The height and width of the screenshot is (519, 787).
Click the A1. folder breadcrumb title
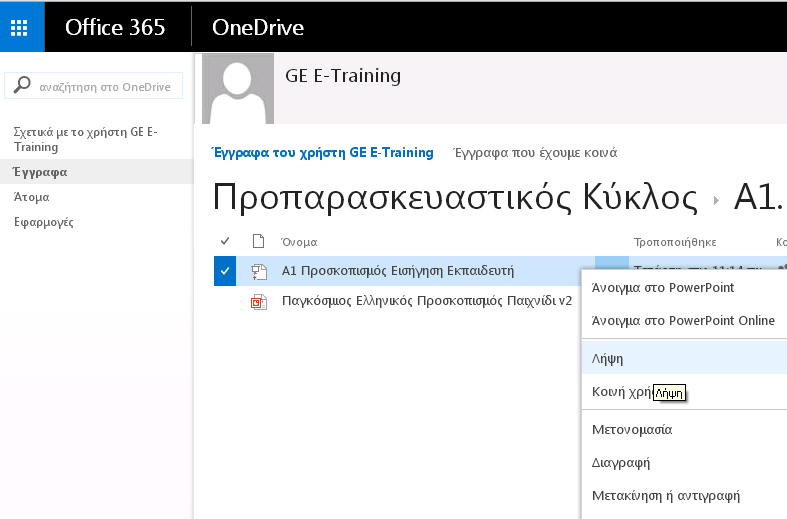758,197
